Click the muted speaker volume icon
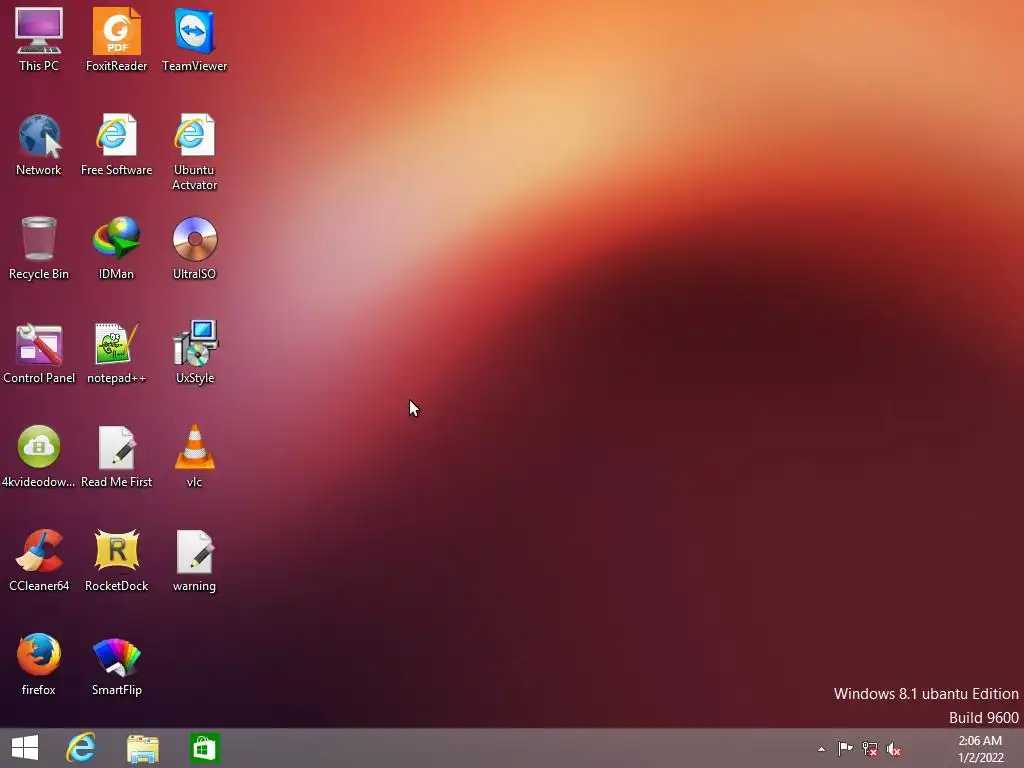This screenshot has height=768, width=1024. [893, 748]
